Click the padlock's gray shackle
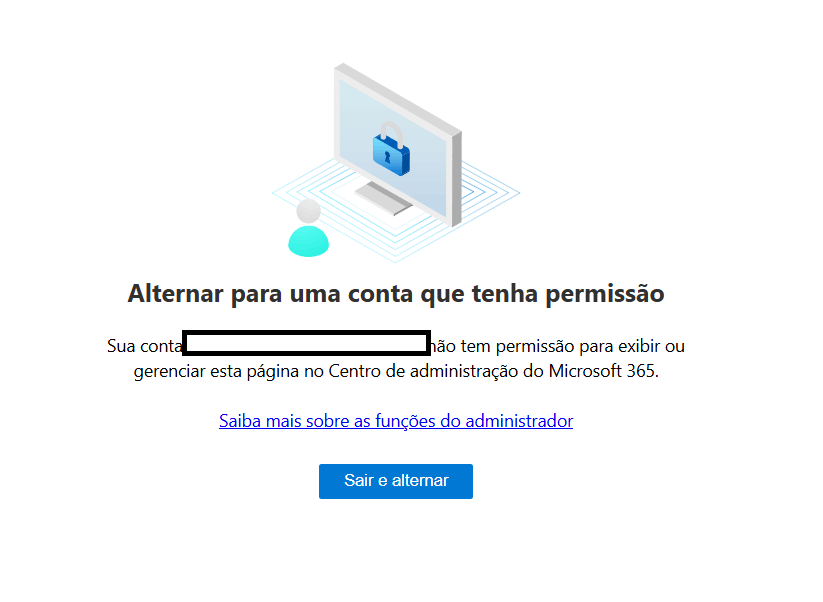Image resolution: width=823 pixels, height=602 pixels. (392, 134)
